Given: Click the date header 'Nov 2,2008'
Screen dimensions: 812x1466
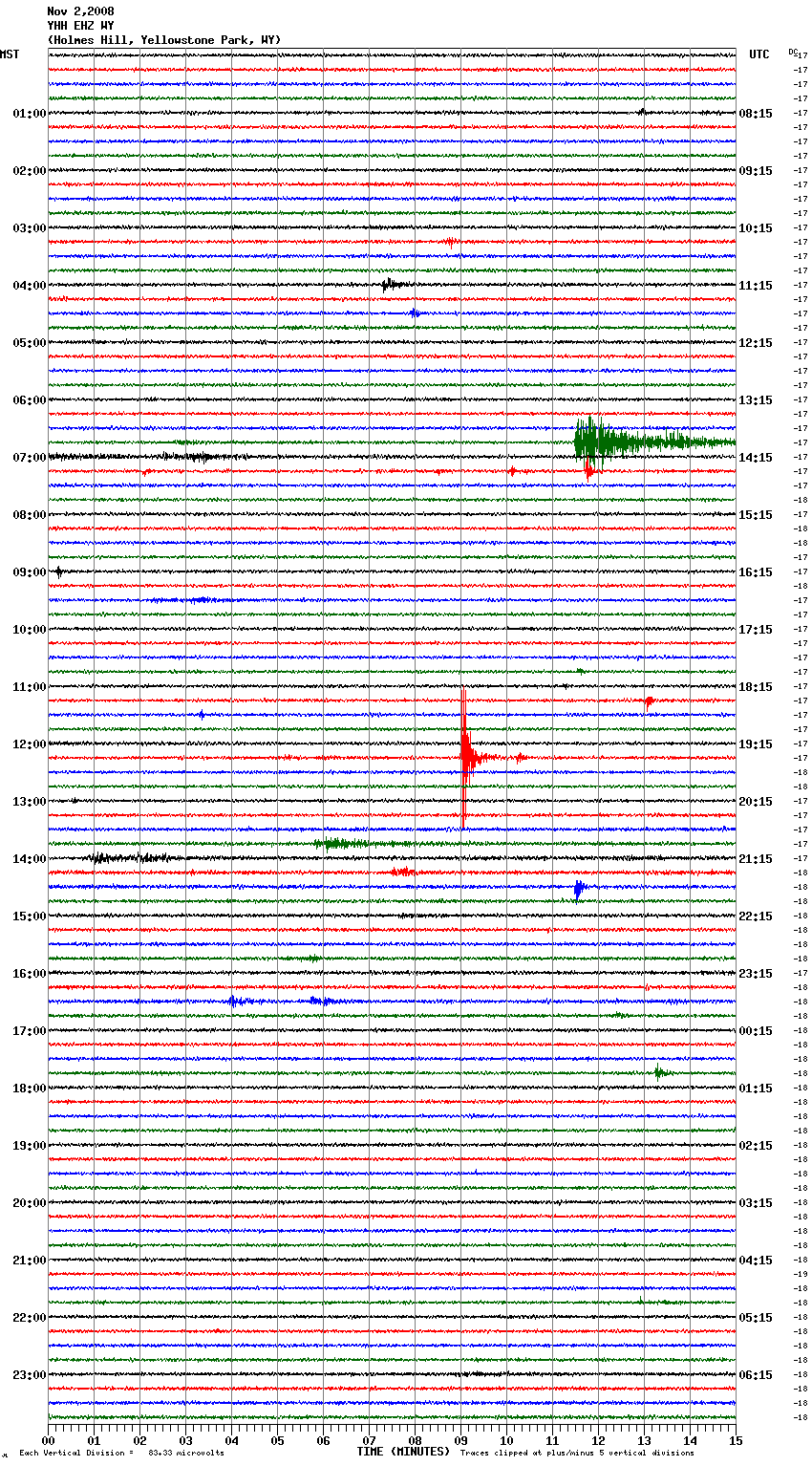Looking at the screenshot, I should pyautogui.click(x=80, y=11).
